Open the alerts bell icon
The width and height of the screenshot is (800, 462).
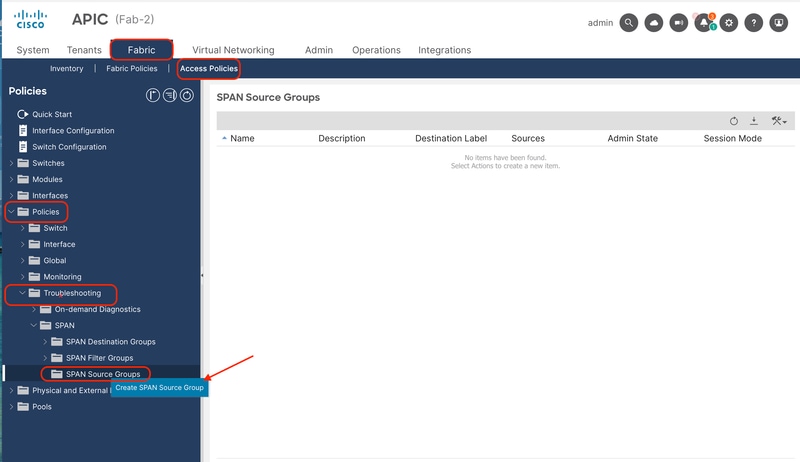(x=704, y=23)
